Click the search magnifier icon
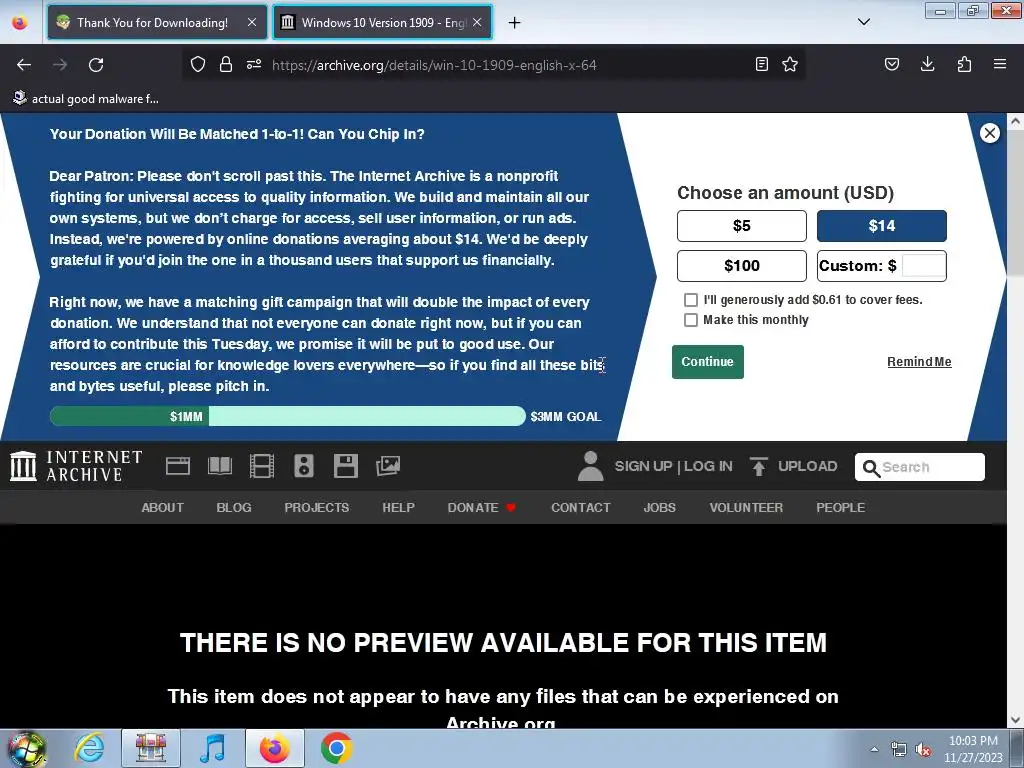1024x768 pixels. pyautogui.click(x=871, y=468)
